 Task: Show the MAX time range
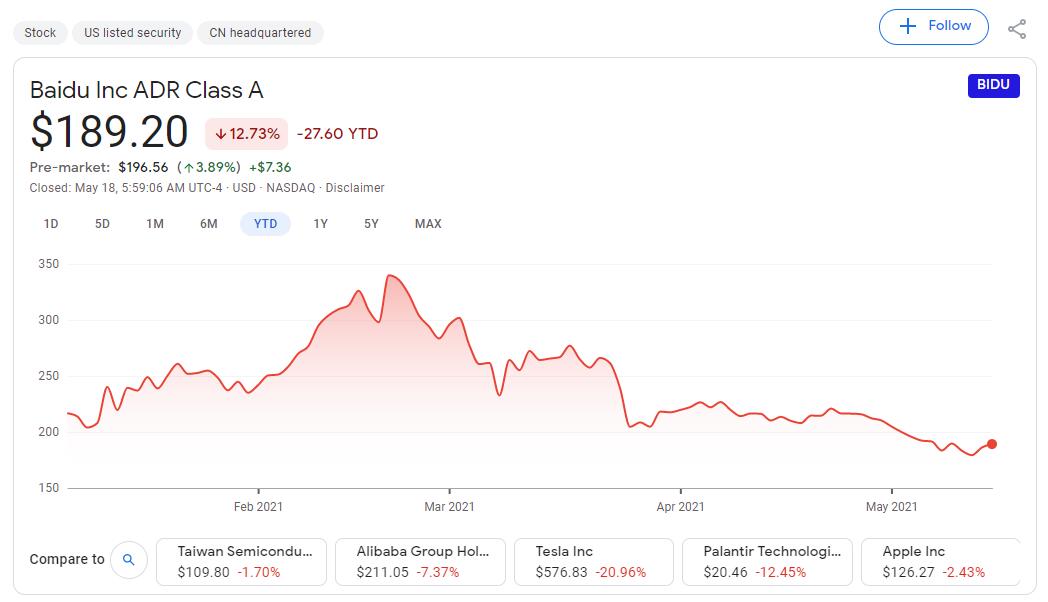coord(428,224)
